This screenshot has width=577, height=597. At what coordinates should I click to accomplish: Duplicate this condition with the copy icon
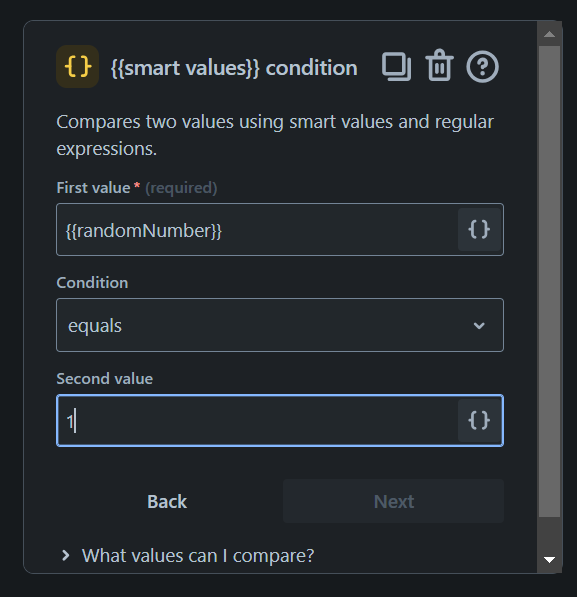396,67
